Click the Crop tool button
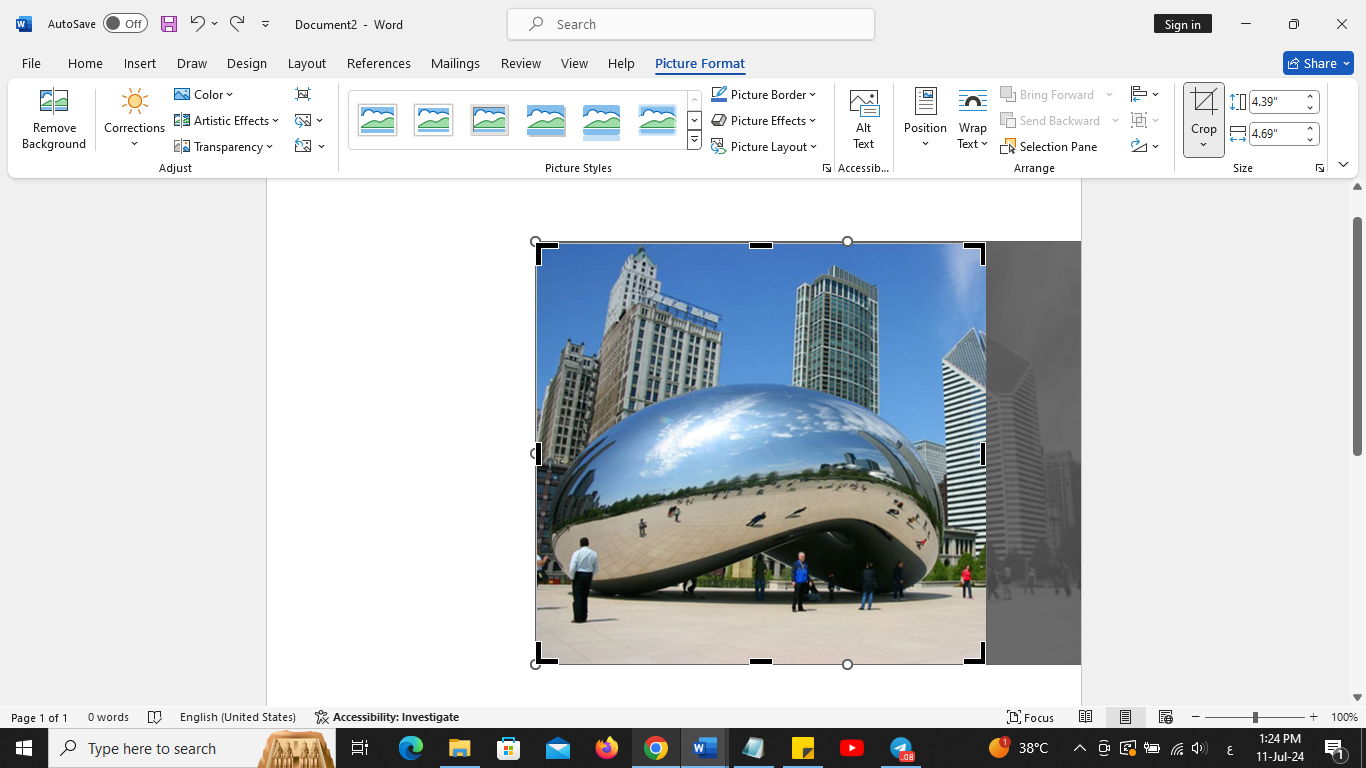This screenshot has height=768, width=1366. [x=1204, y=120]
